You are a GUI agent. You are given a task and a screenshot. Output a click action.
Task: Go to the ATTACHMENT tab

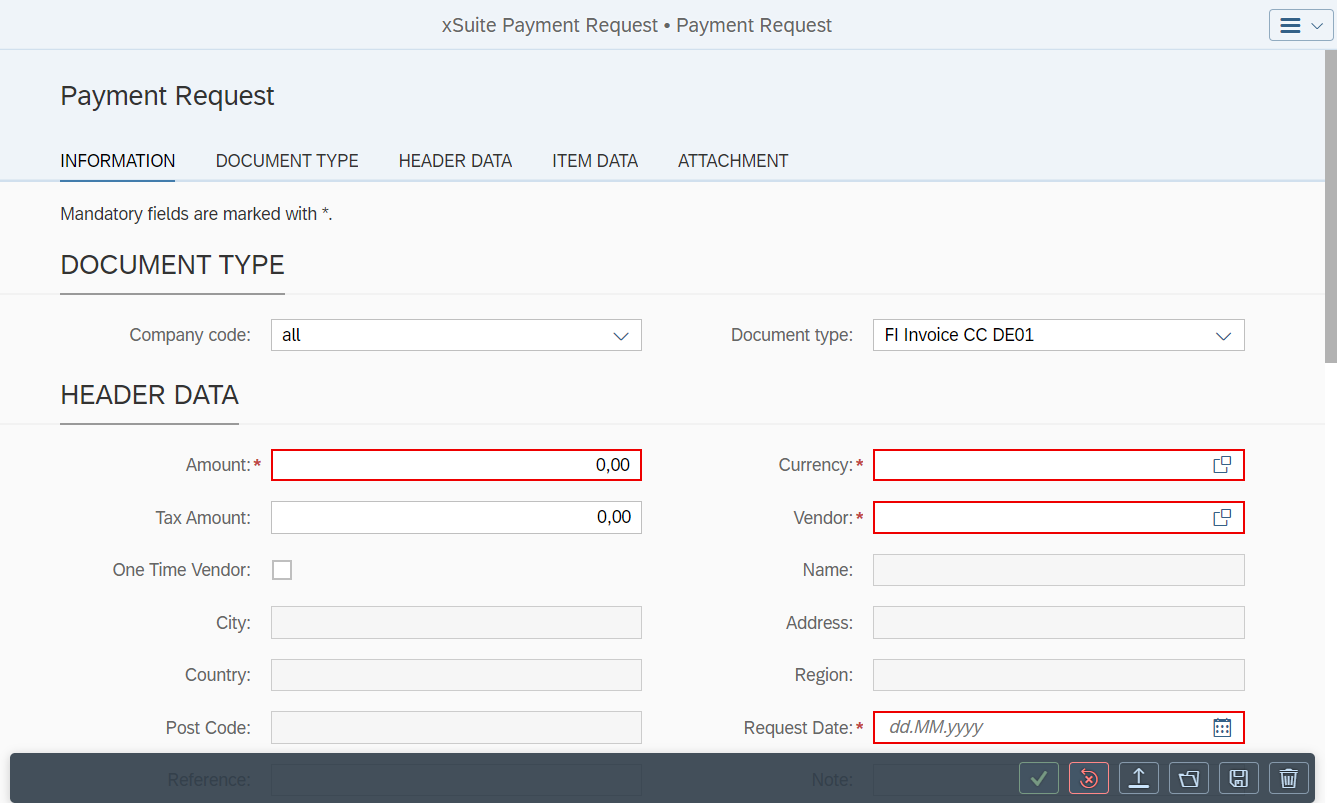(733, 161)
